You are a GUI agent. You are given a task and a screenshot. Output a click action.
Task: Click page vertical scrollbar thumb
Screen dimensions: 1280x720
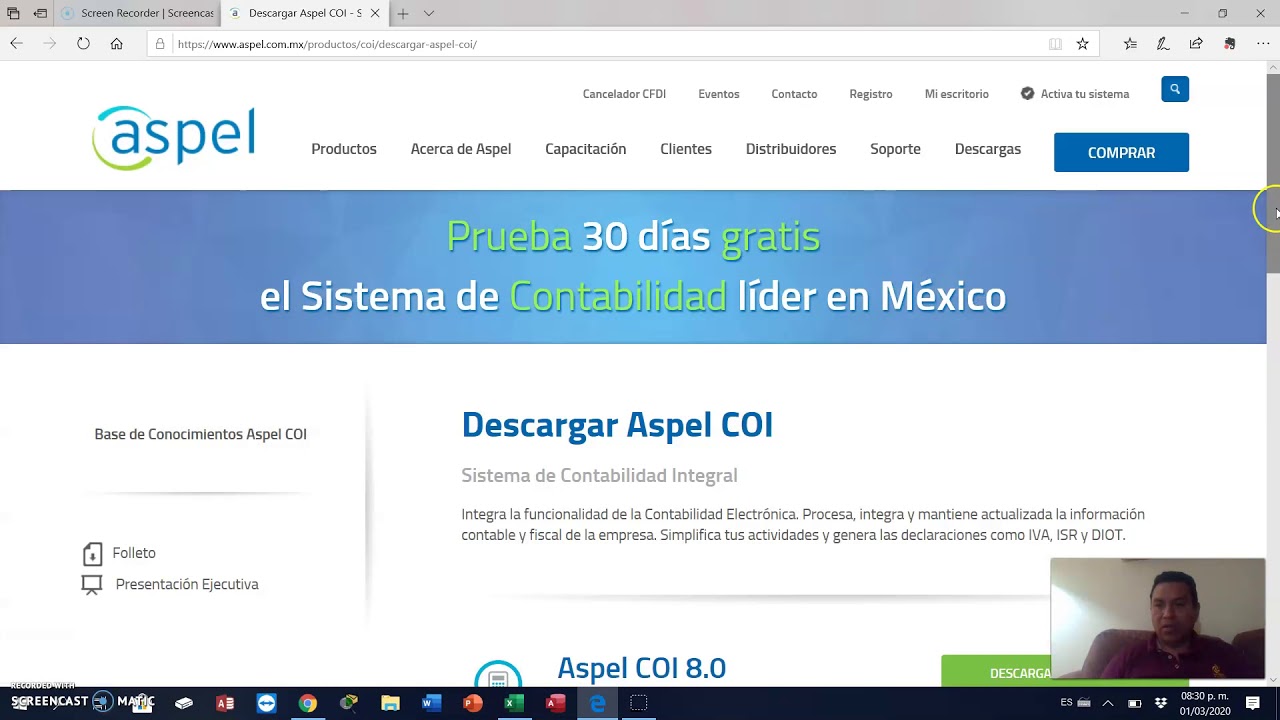[x=1273, y=172]
